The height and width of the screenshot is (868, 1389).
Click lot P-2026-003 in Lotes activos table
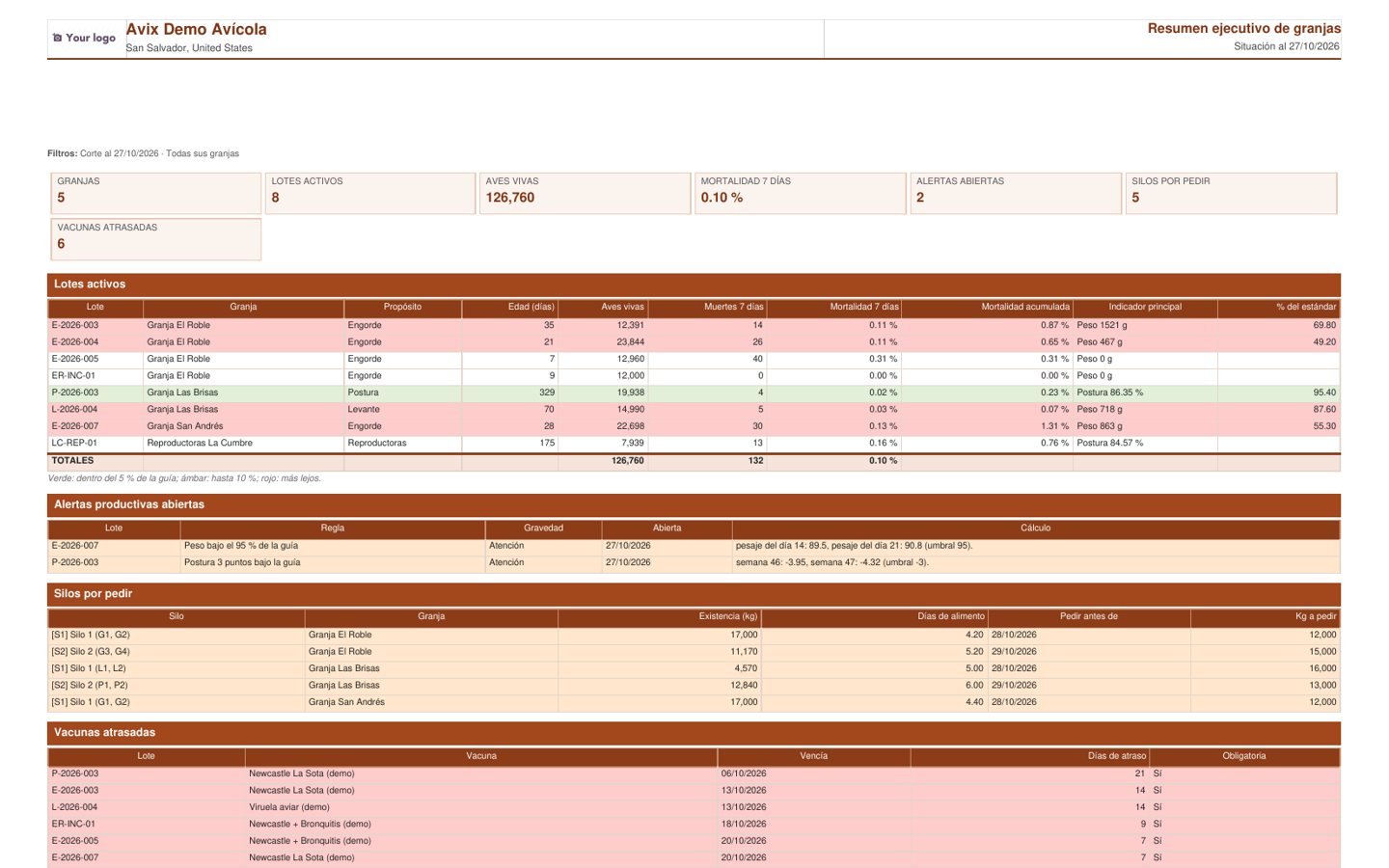[694, 393]
